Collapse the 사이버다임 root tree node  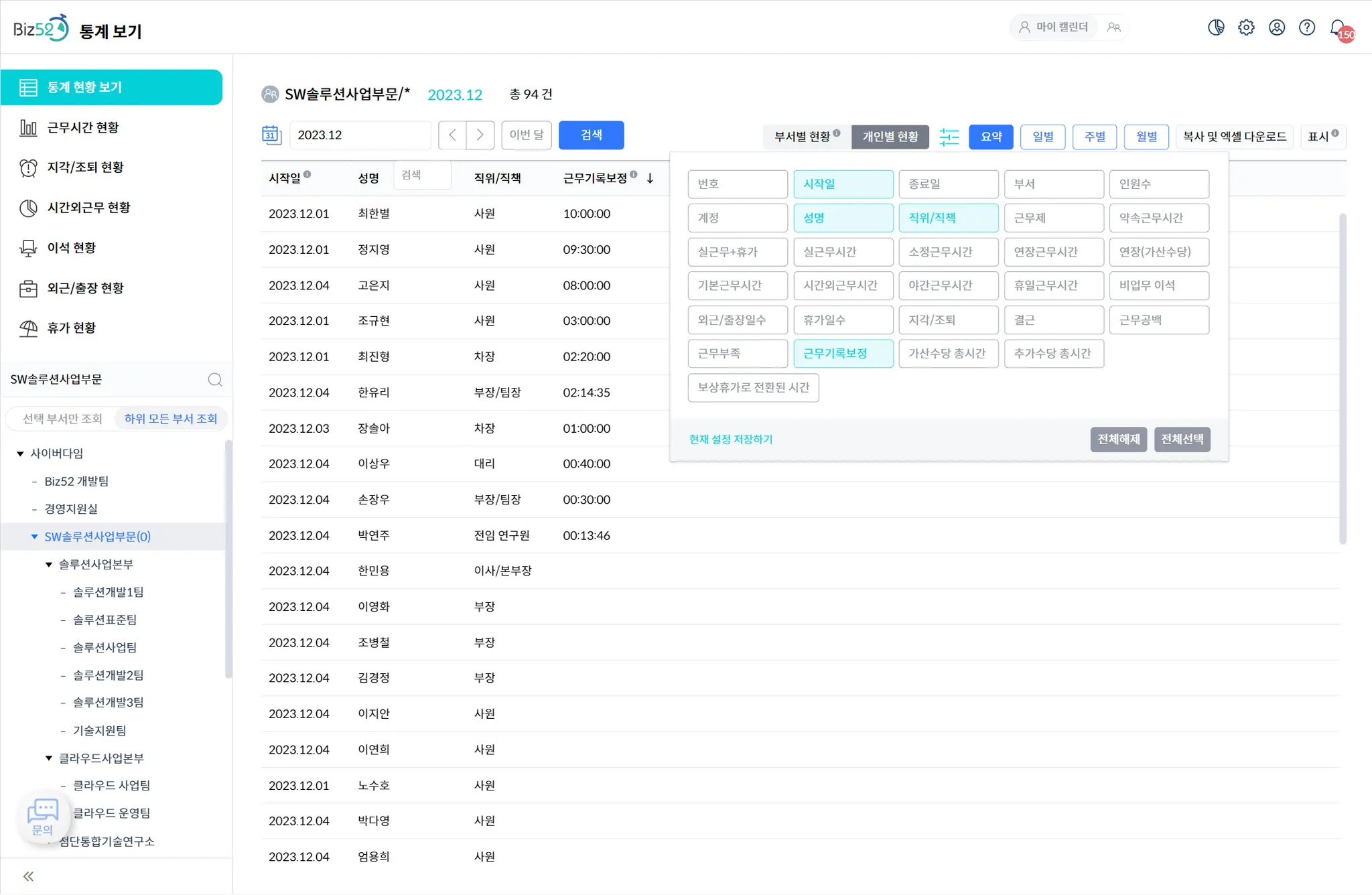pyautogui.click(x=20, y=454)
